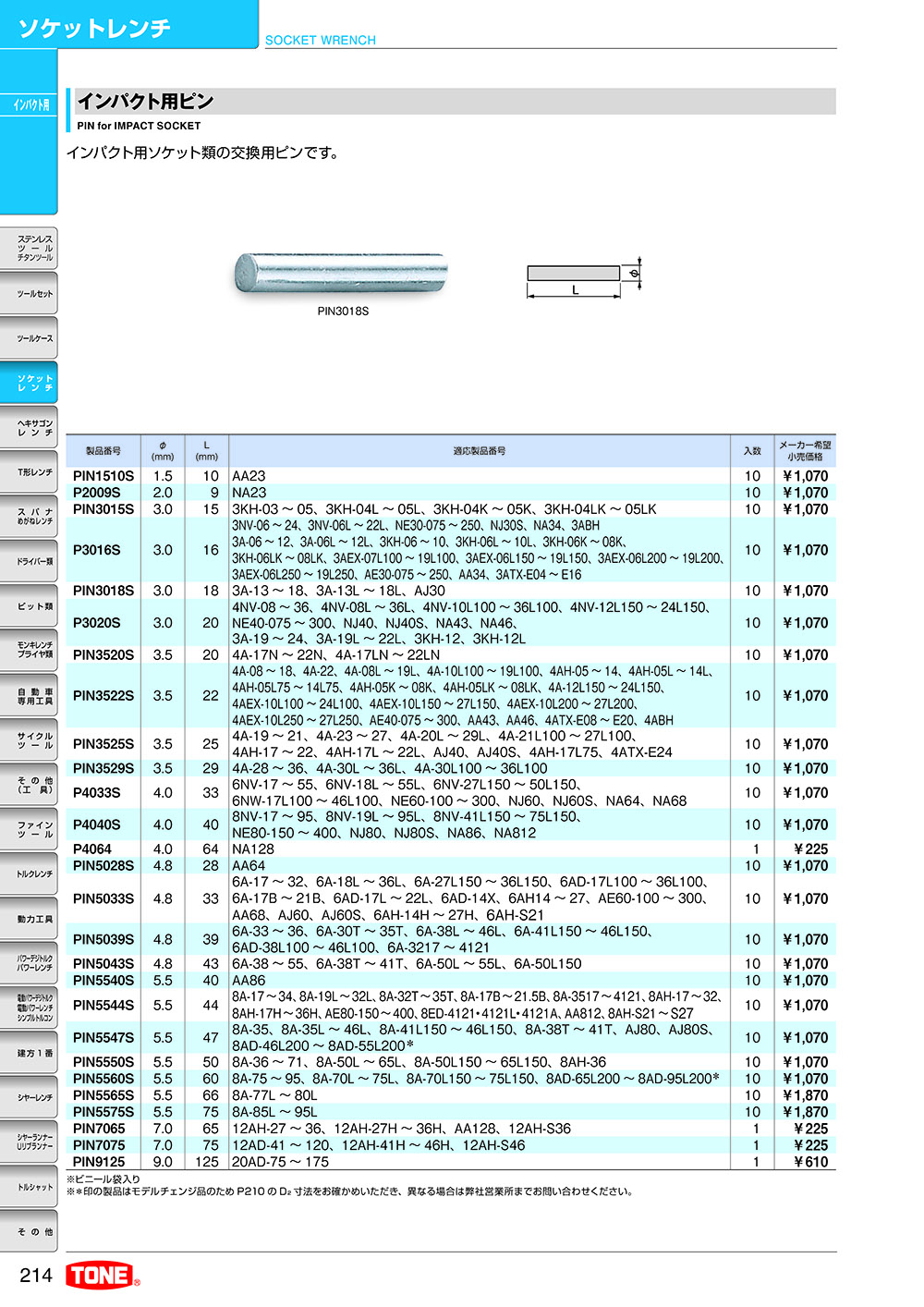Click the pin dimension diagram

pyautogui.click(x=584, y=277)
